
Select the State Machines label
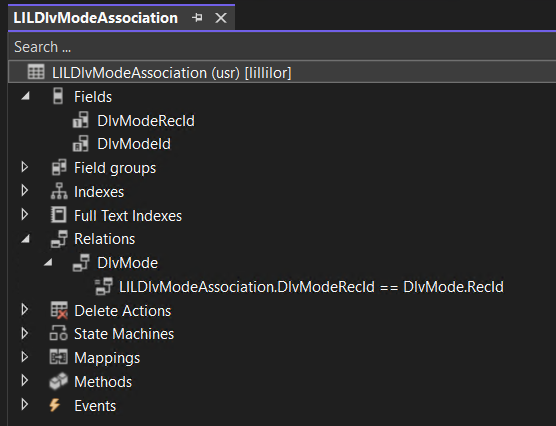pyautogui.click(x=124, y=334)
